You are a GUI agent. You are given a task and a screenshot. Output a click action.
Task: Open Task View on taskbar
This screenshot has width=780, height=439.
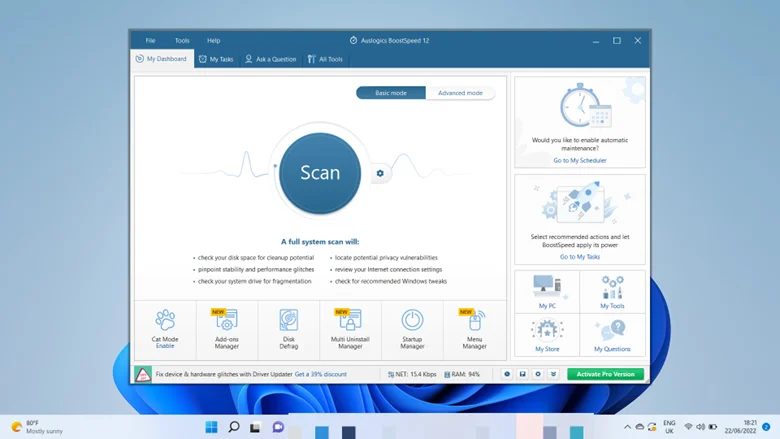256,427
